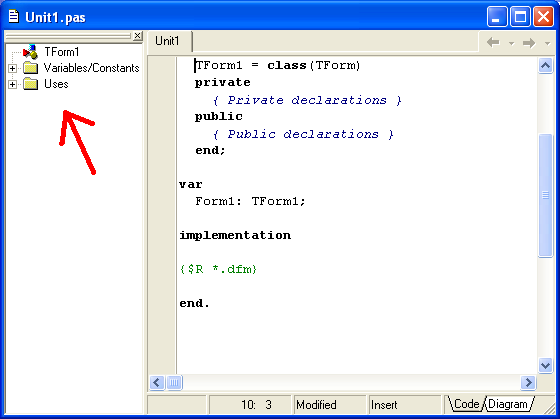
Task: Select the Variables/Constants tree item
Action: (91, 68)
